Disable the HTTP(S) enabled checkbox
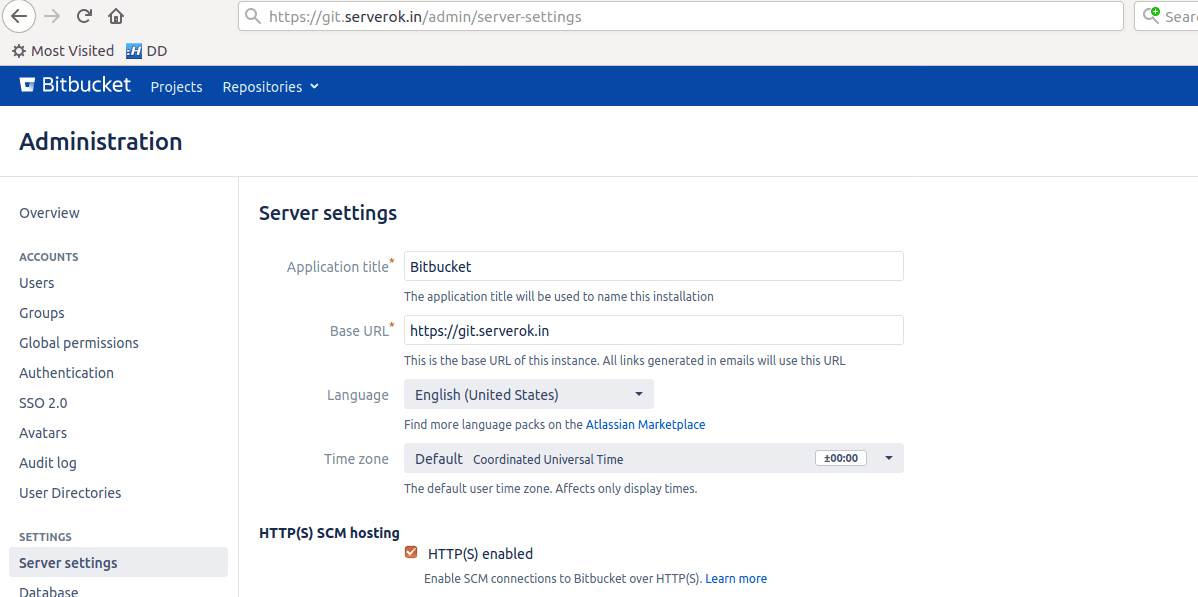Viewport: 1198px width, 597px height. pyautogui.click(x=411, y=551)
